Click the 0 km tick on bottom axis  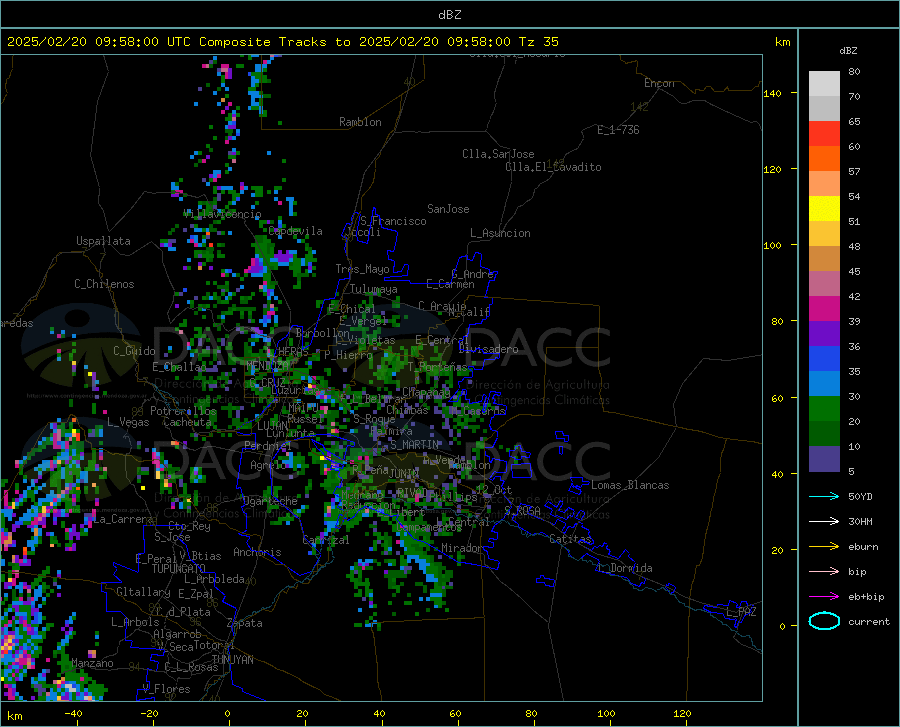228,713
